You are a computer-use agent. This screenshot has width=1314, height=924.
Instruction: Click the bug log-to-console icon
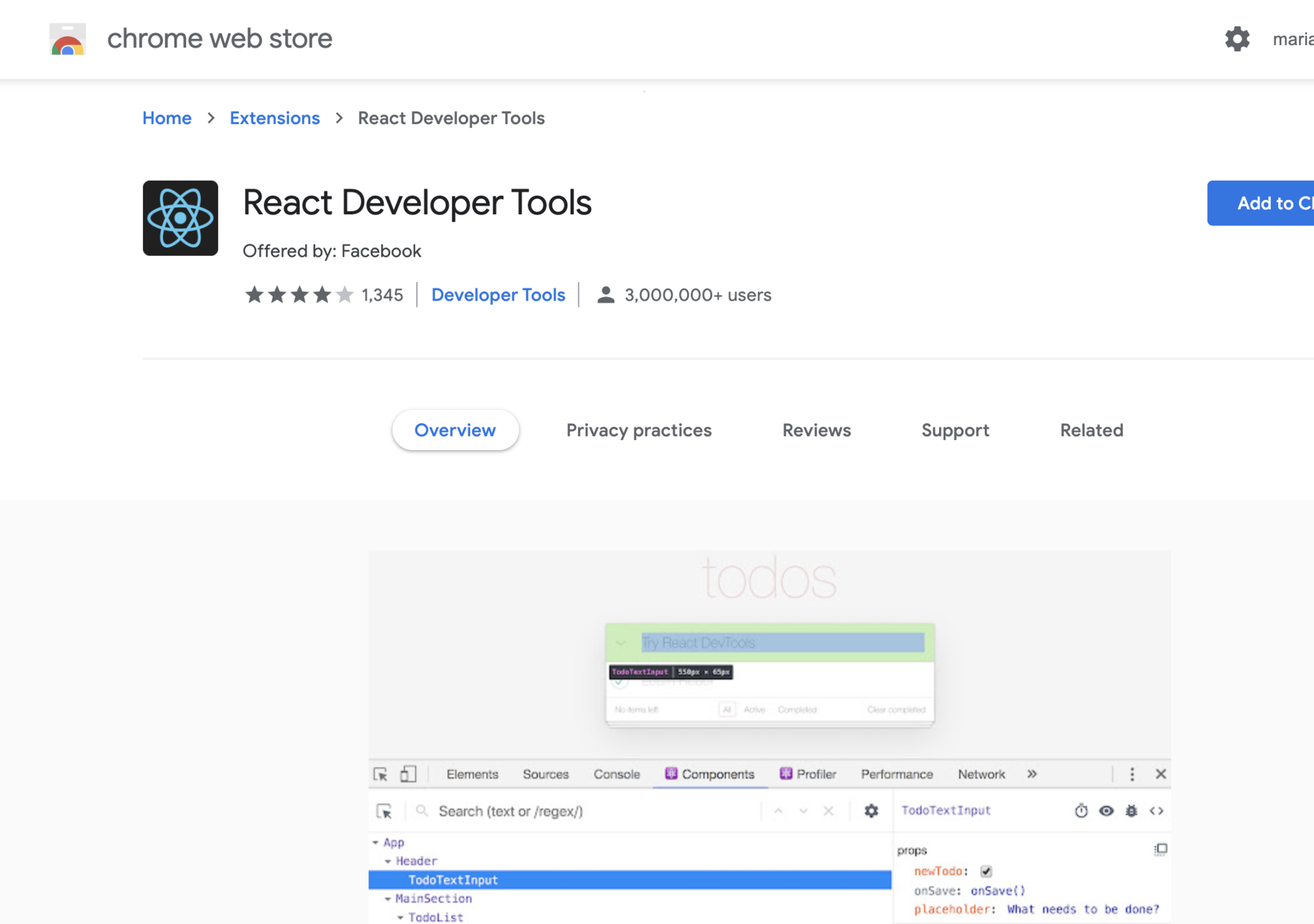[1131, 811]
